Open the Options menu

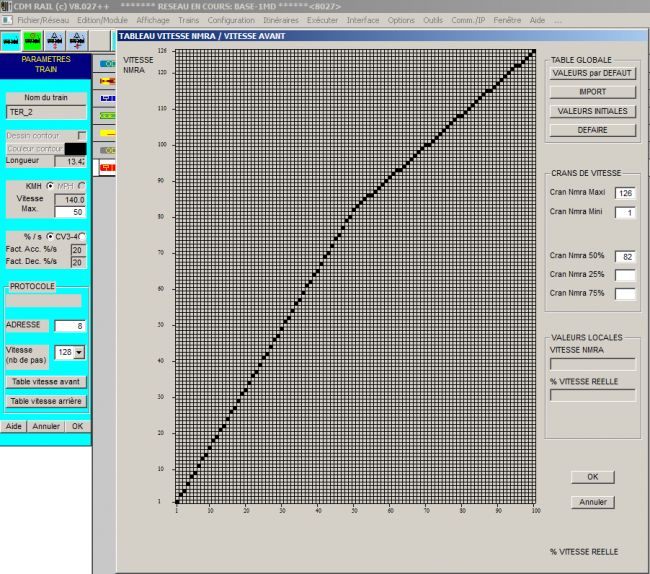click(401, 20)
